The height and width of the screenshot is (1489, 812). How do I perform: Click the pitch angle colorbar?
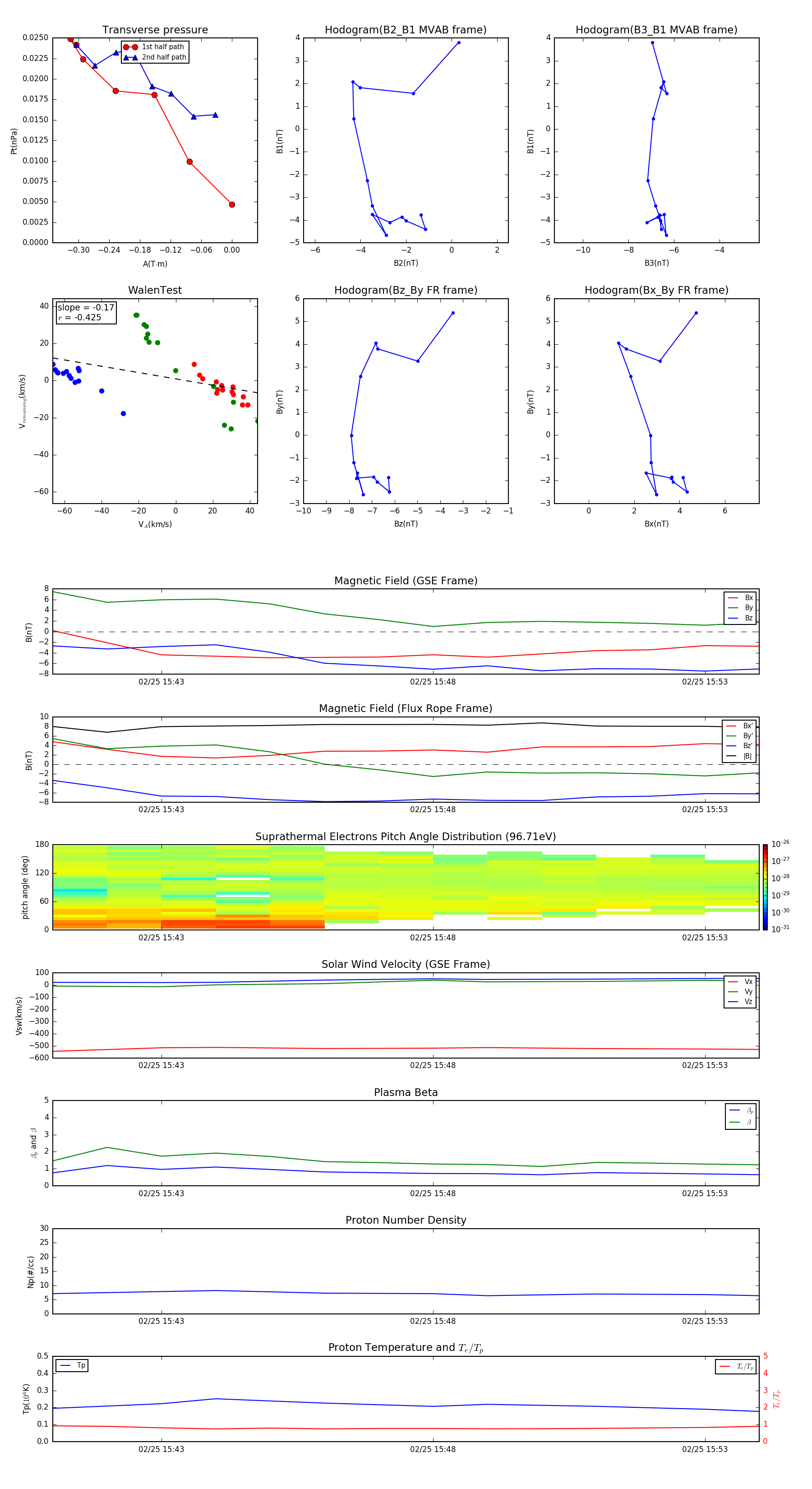click(x=765, y=887)
